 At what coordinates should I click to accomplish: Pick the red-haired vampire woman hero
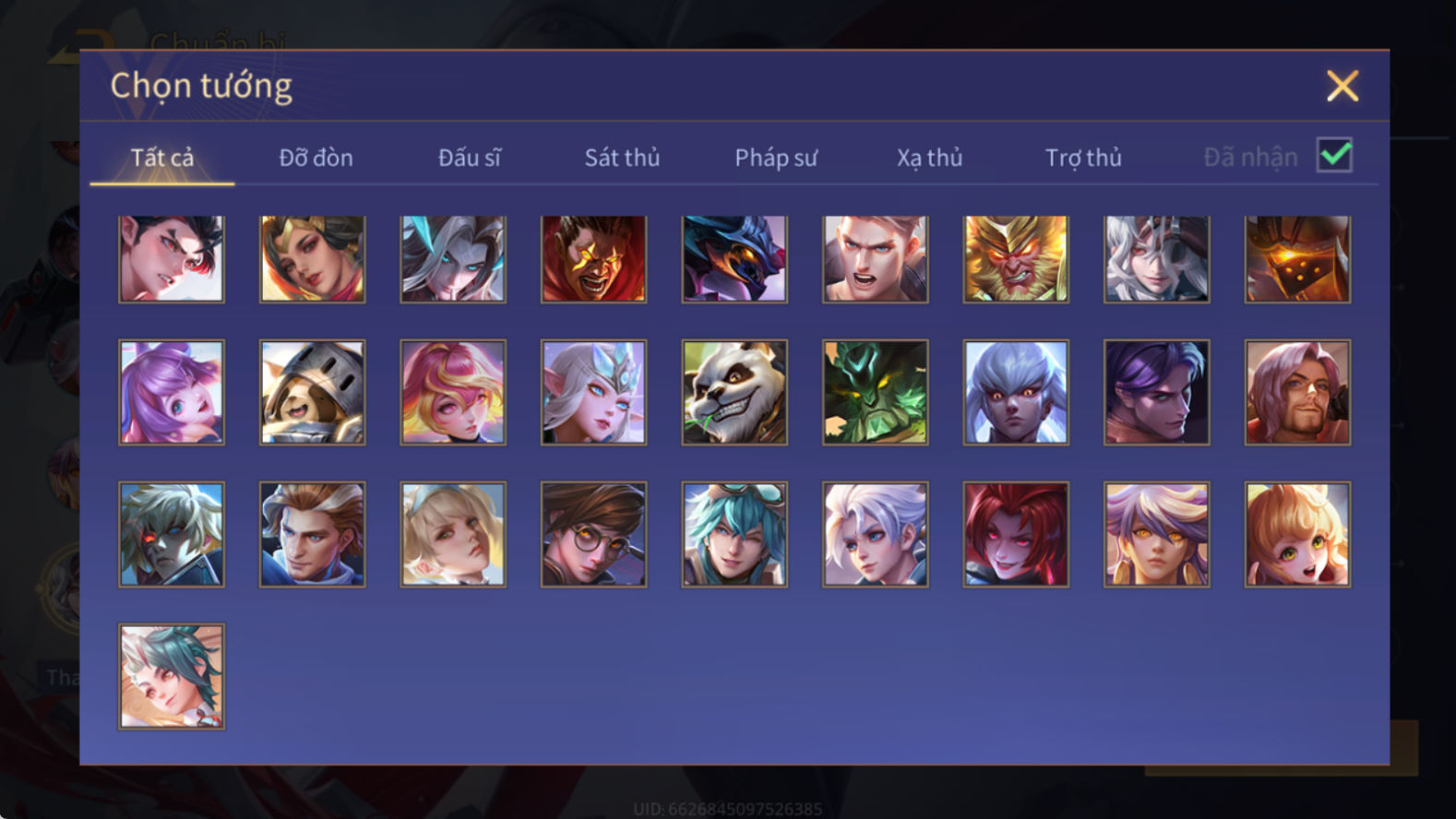[1016, 534]
